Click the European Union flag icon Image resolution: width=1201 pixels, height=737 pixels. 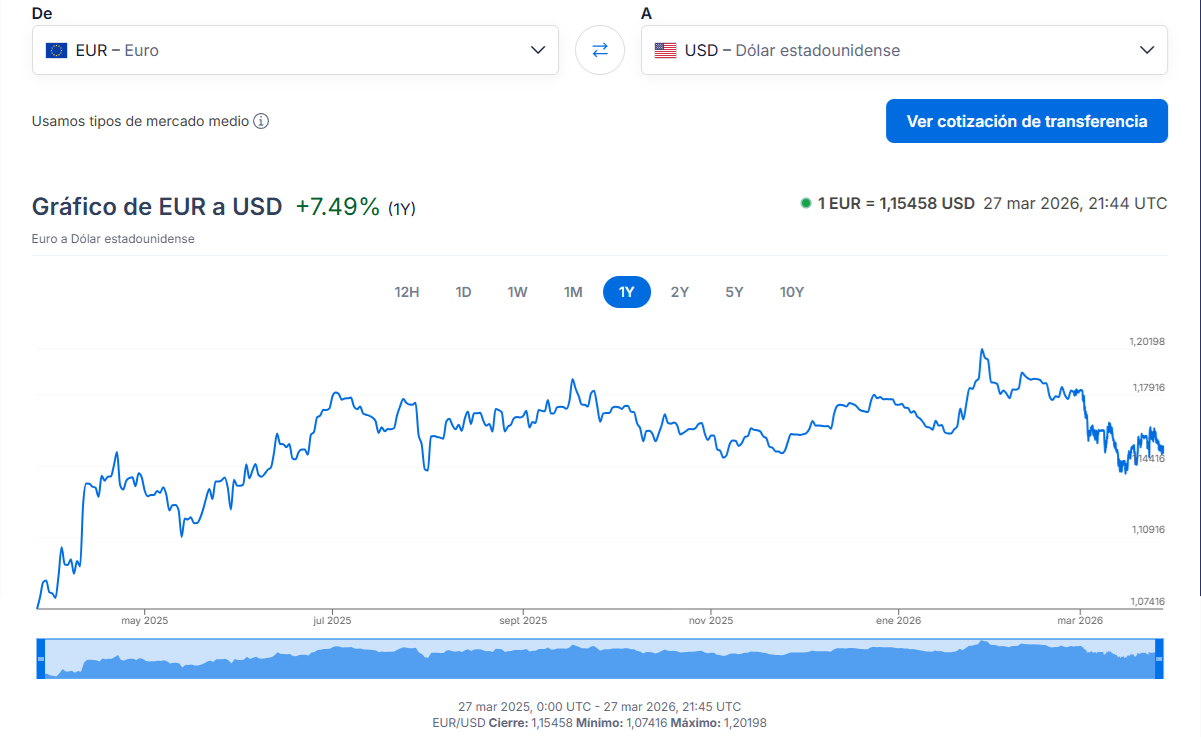coord(57,50)
